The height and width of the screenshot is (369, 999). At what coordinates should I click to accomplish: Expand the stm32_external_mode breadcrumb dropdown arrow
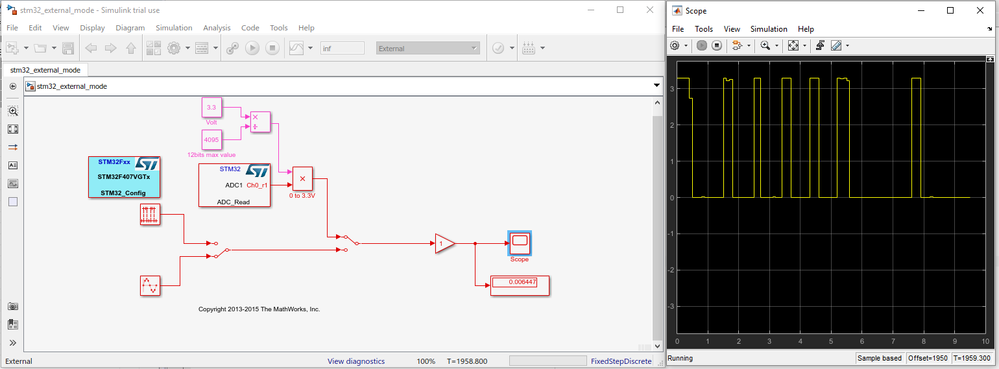click(657, 86)
